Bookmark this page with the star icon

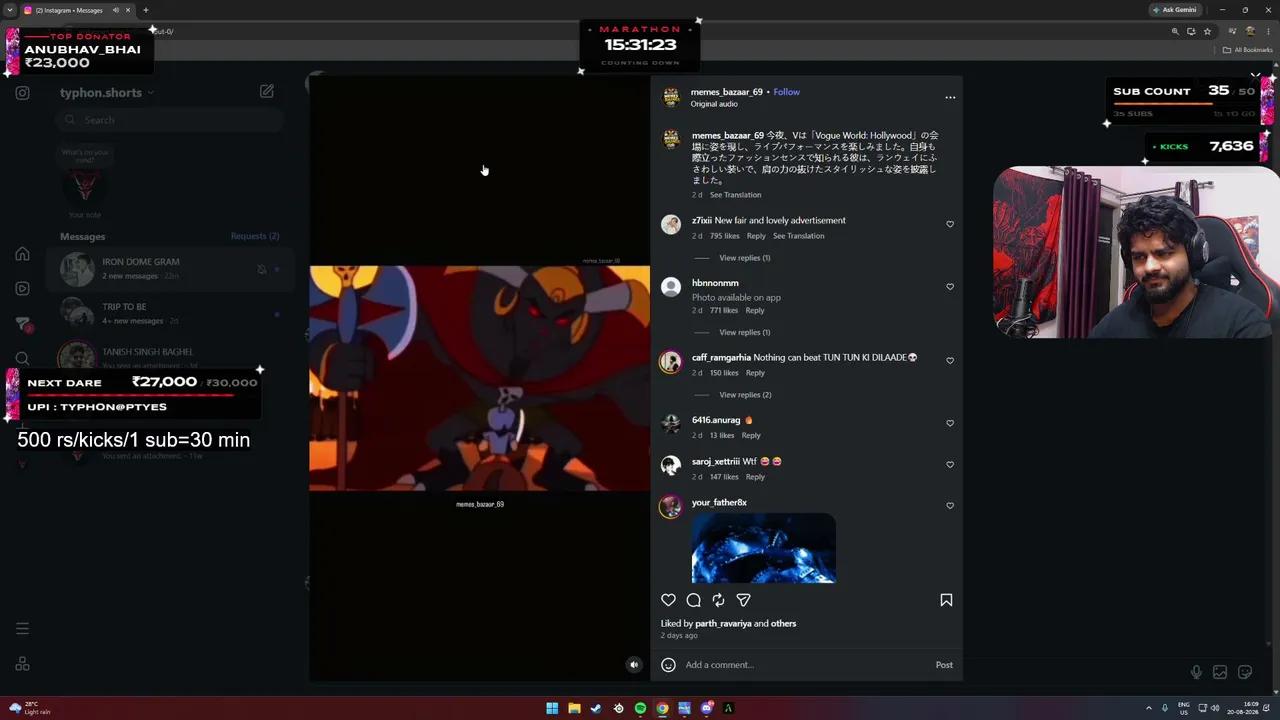tap(1208, 31)
